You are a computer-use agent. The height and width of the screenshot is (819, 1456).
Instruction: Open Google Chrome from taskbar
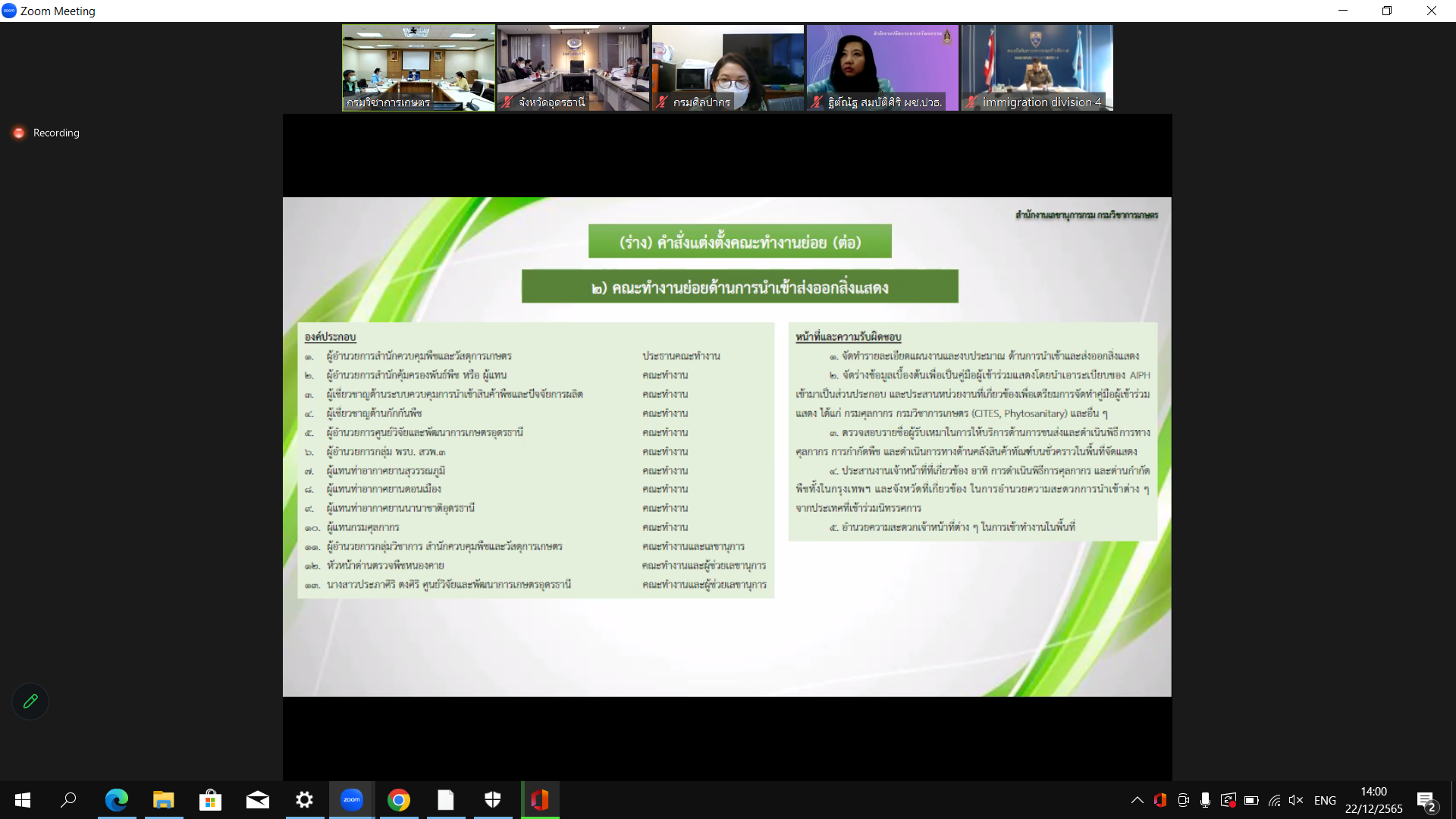(399, 800)
